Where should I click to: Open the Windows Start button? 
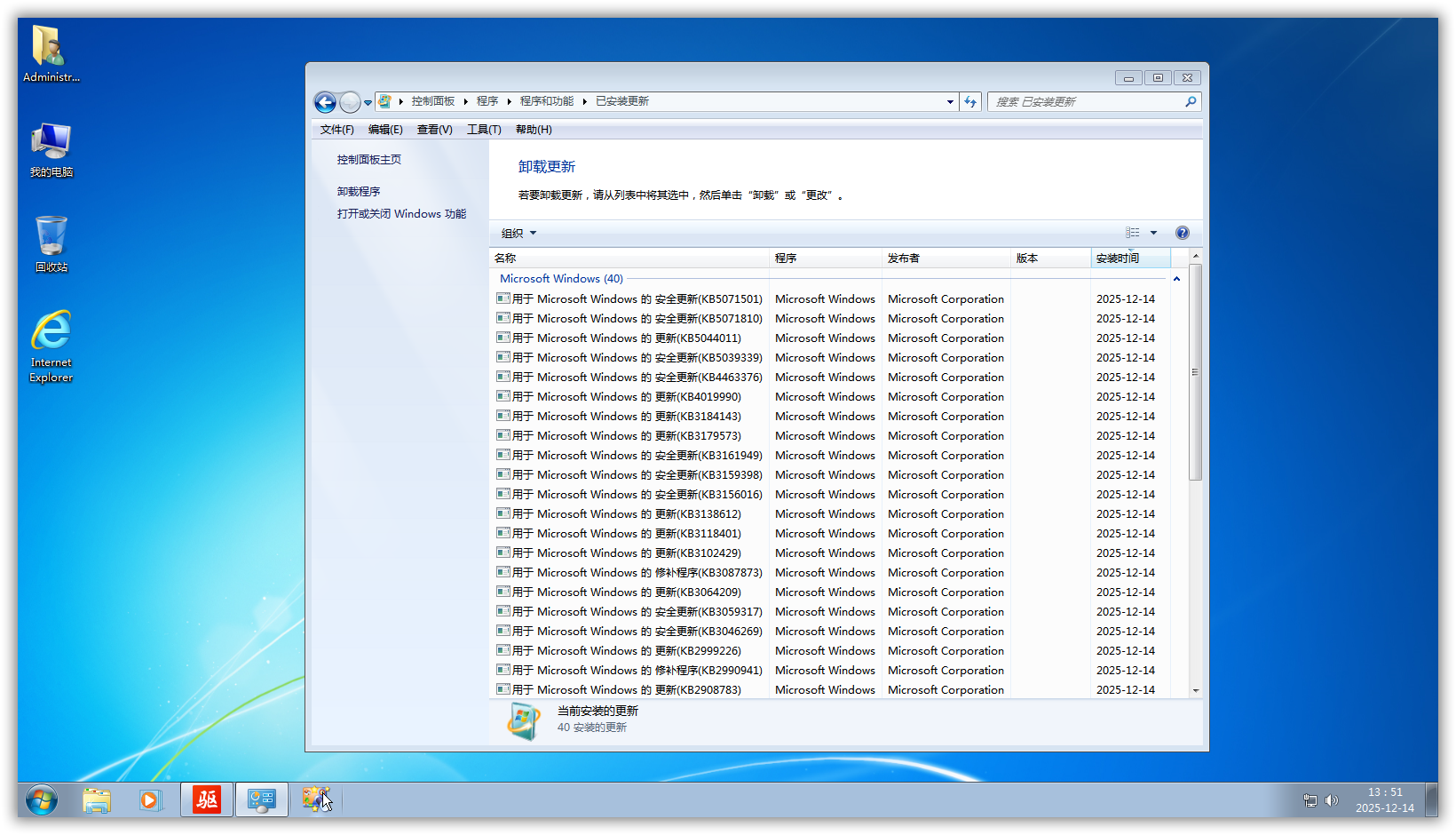(x=42, y=800)
